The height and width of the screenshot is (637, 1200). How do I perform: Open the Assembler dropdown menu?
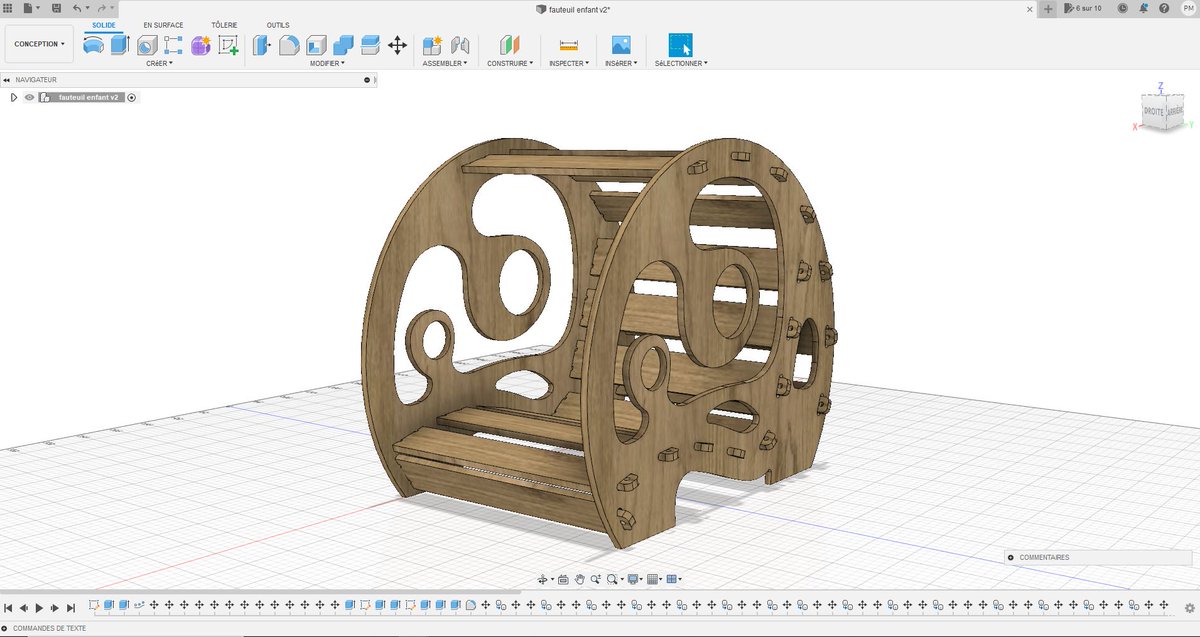point(445,63)
